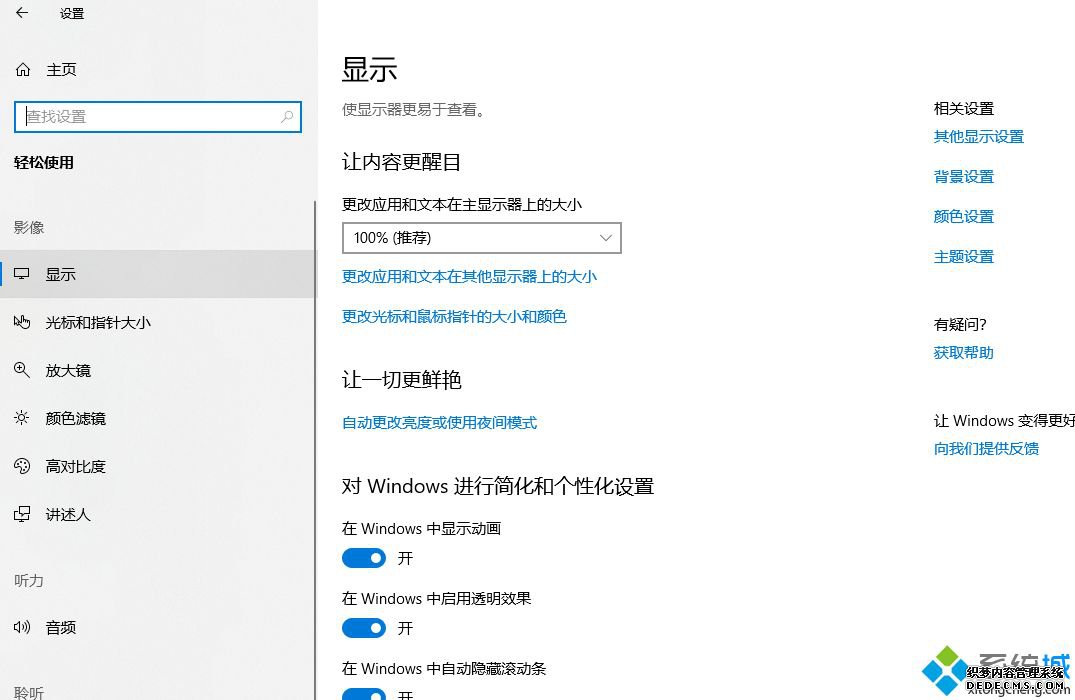This screenshot has height=700, width=1075.
Task: Click the 听力 section label
Action: coord(29,581)
